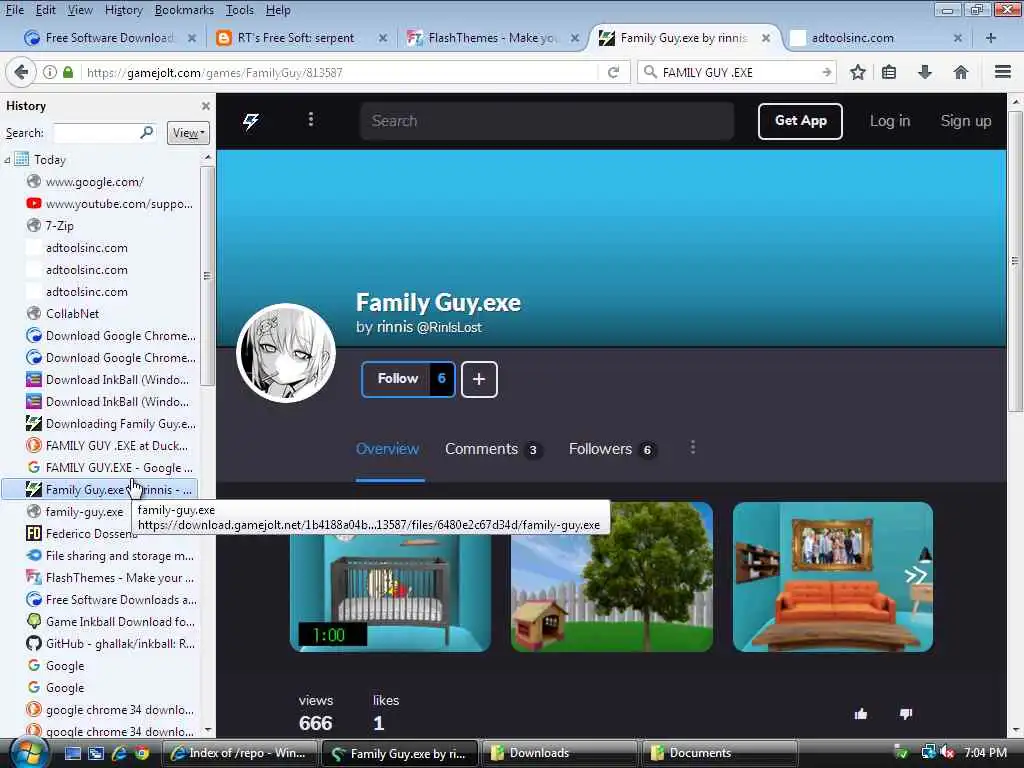
Task: Advance screenshots with the double-chevron arrow
Action: (x=916, y=575)
